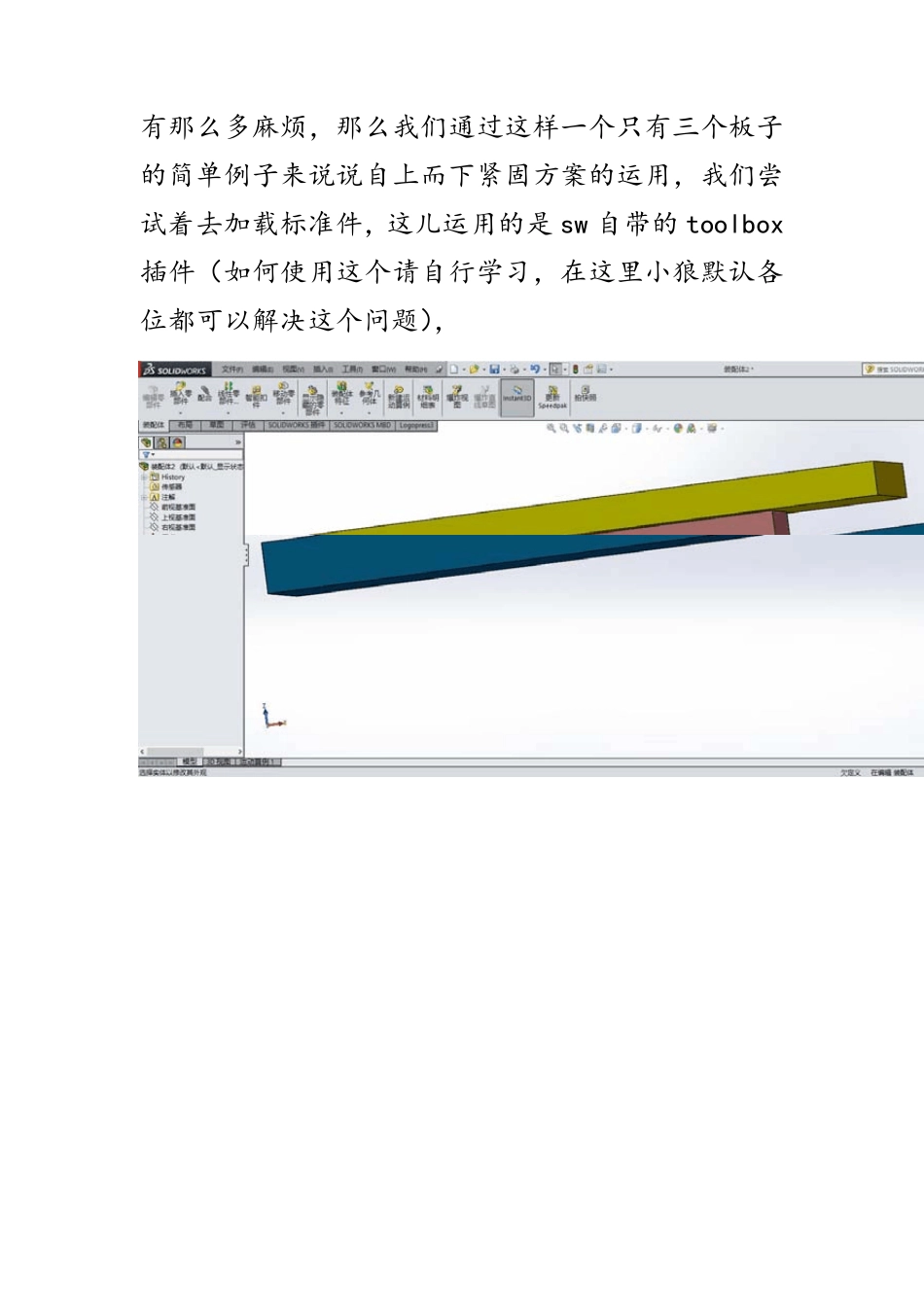
Task: Click the Edit Appearance color ball icon
Action: [x=678, y=428]
